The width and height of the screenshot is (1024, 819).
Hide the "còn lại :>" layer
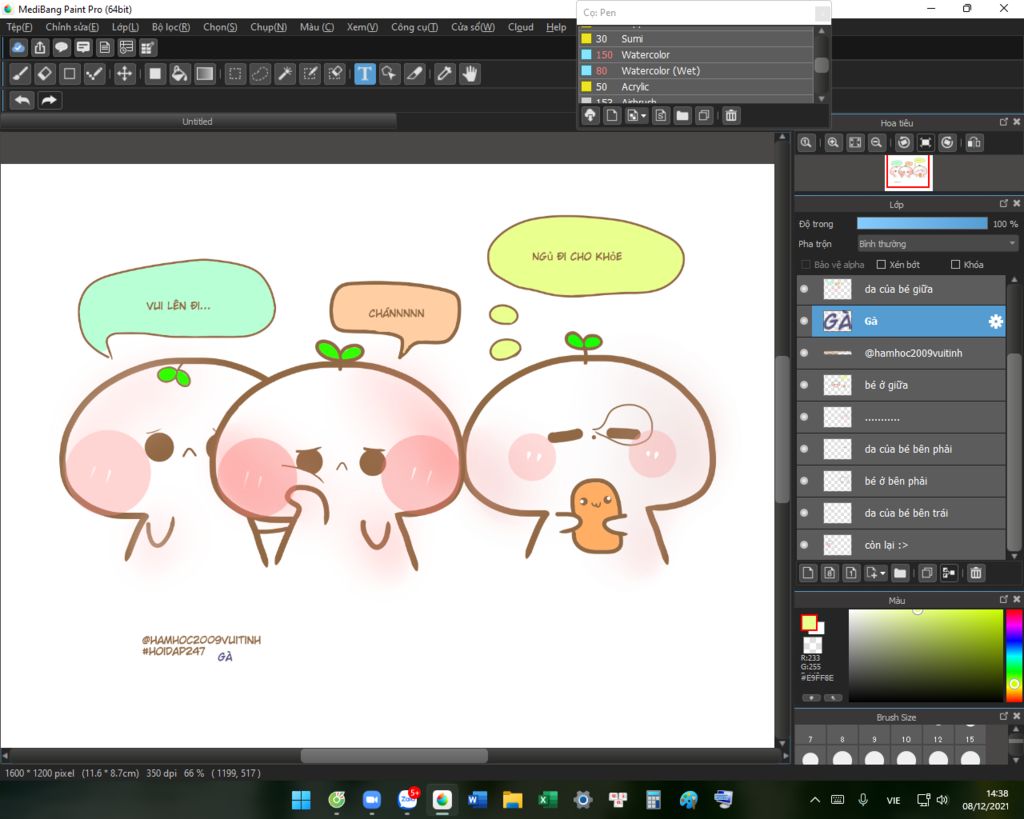click(x=804, y=545)
